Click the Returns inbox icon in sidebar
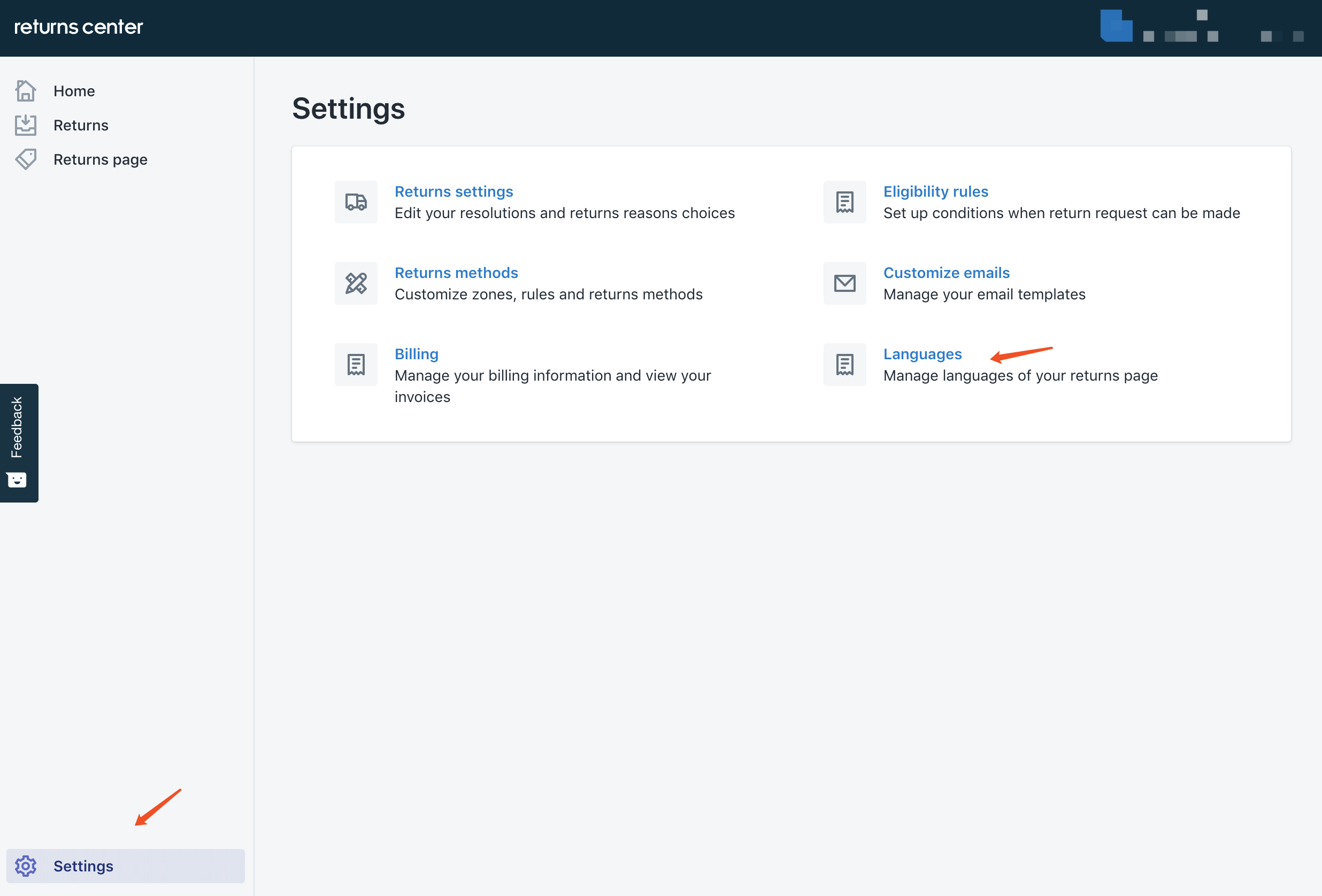Viewport: 1322px width, 896px height. [x=26, y=125]
